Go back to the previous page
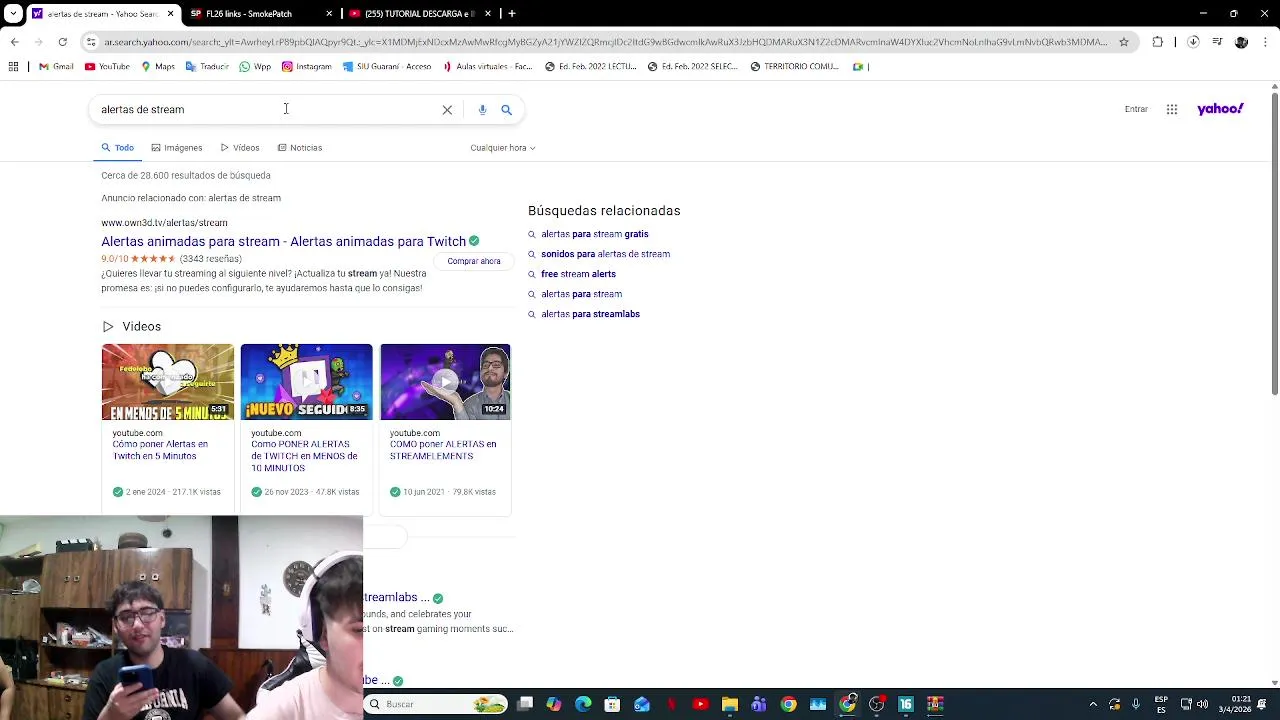 tap(14, 42)
